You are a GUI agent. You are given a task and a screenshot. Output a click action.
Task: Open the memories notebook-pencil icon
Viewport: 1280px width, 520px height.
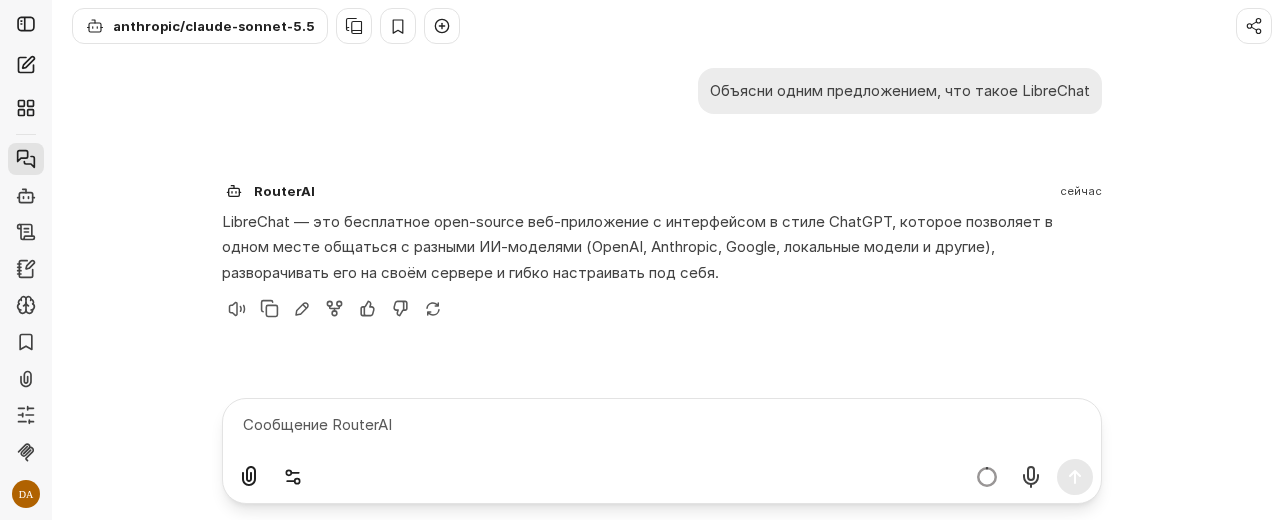(x=26, y=269)
